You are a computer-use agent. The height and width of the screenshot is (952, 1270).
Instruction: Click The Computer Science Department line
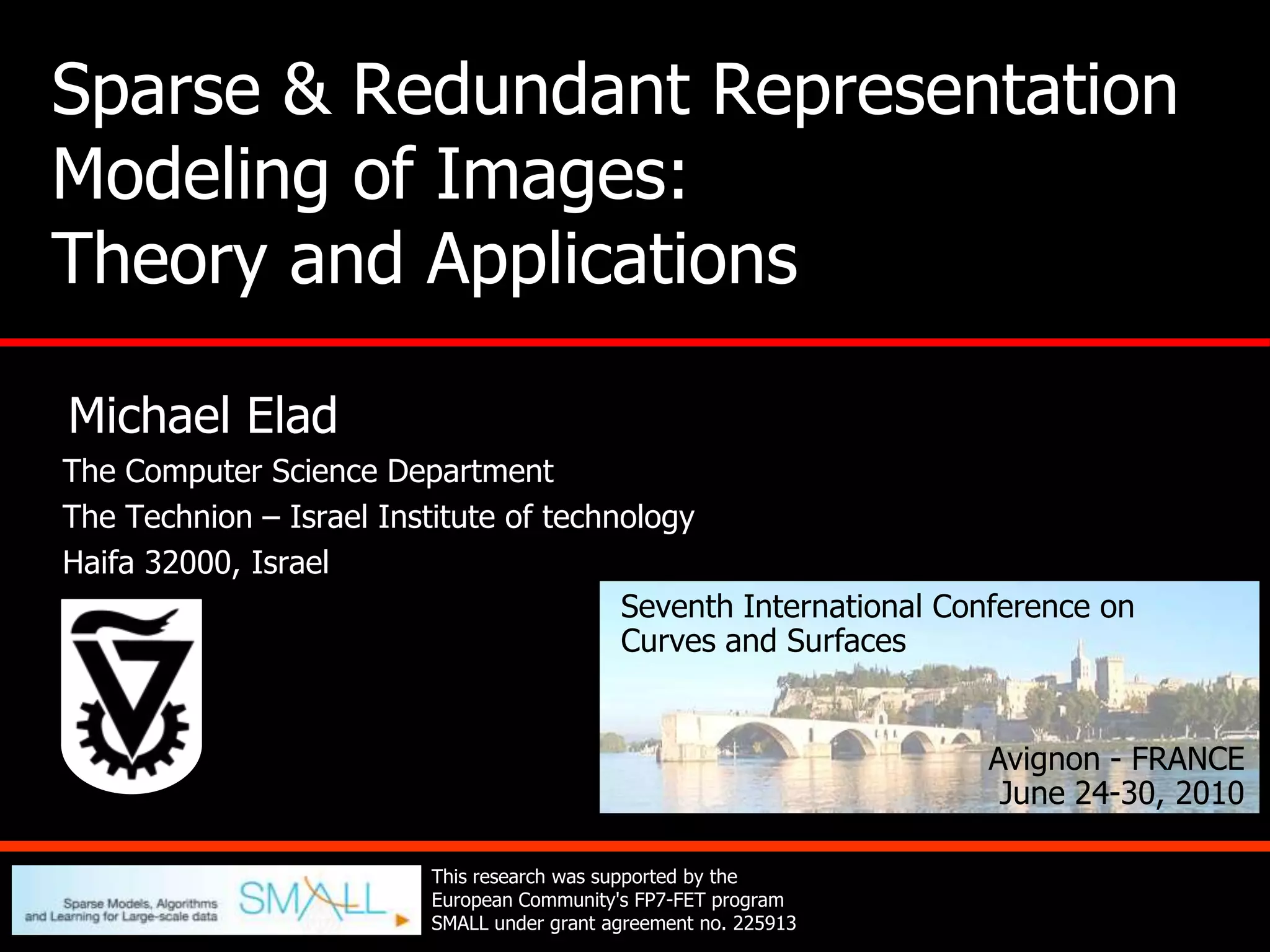click(308, 471)
